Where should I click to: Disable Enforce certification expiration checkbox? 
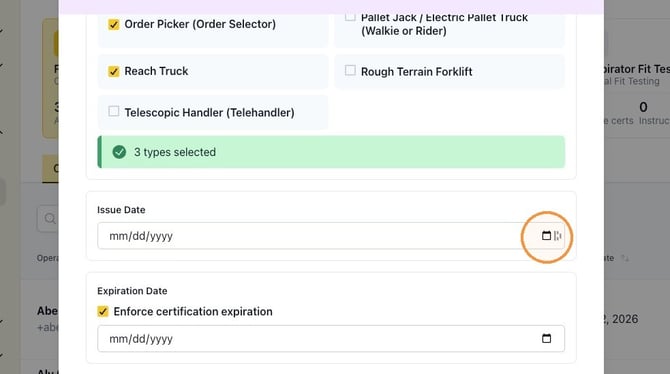point(103,311)
